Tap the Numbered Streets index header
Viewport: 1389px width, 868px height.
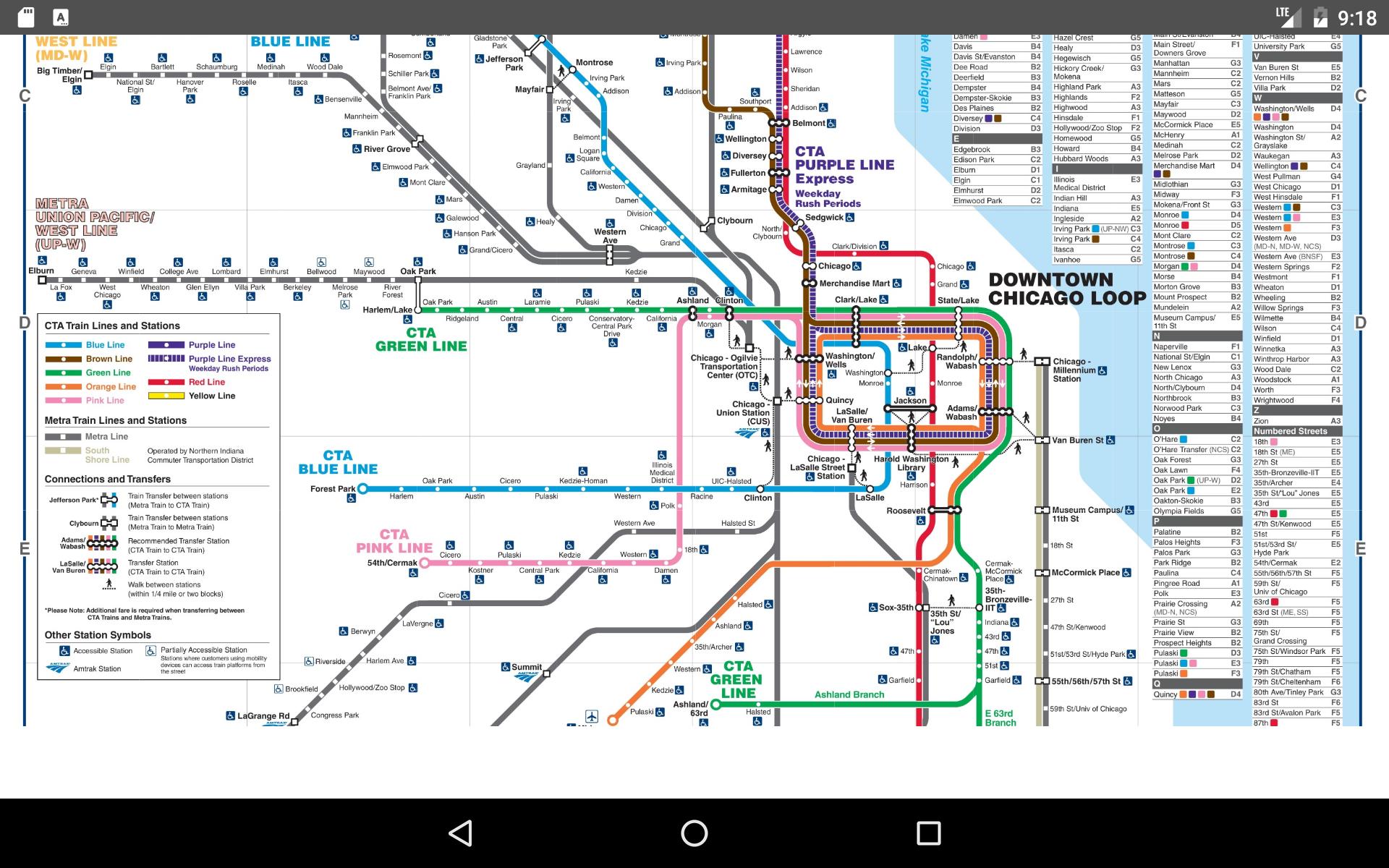(1297, 431)
